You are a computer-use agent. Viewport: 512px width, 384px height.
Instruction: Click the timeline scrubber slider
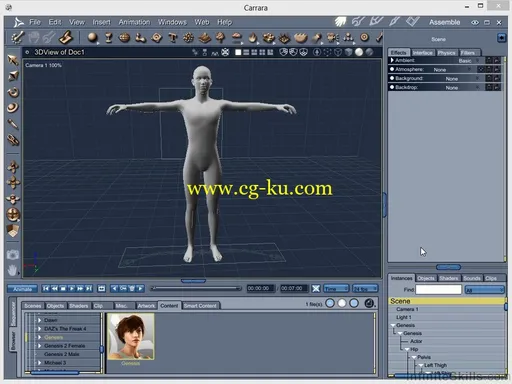click(x=196, y=288)
